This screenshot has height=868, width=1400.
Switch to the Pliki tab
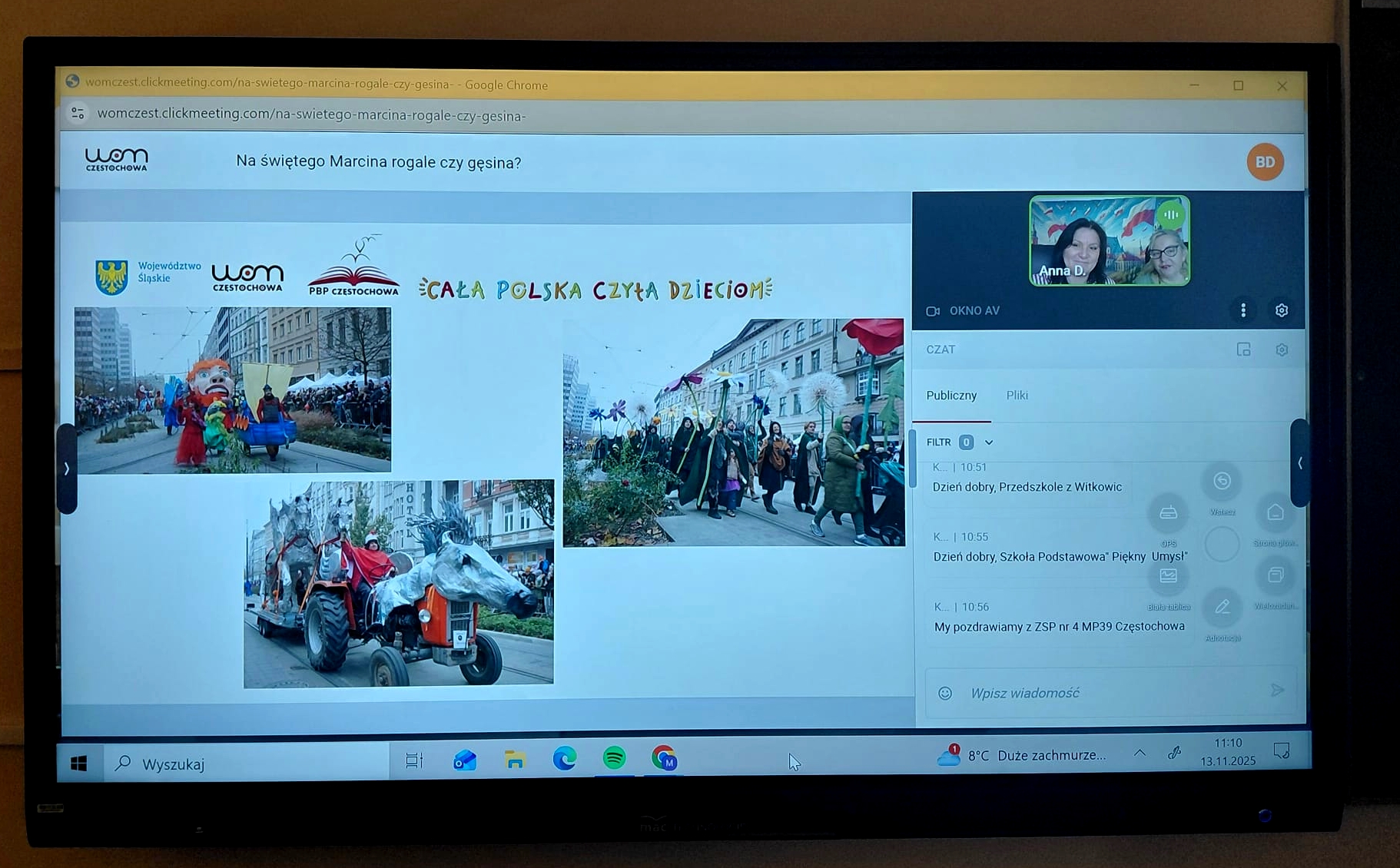[x=1017, y=396]
